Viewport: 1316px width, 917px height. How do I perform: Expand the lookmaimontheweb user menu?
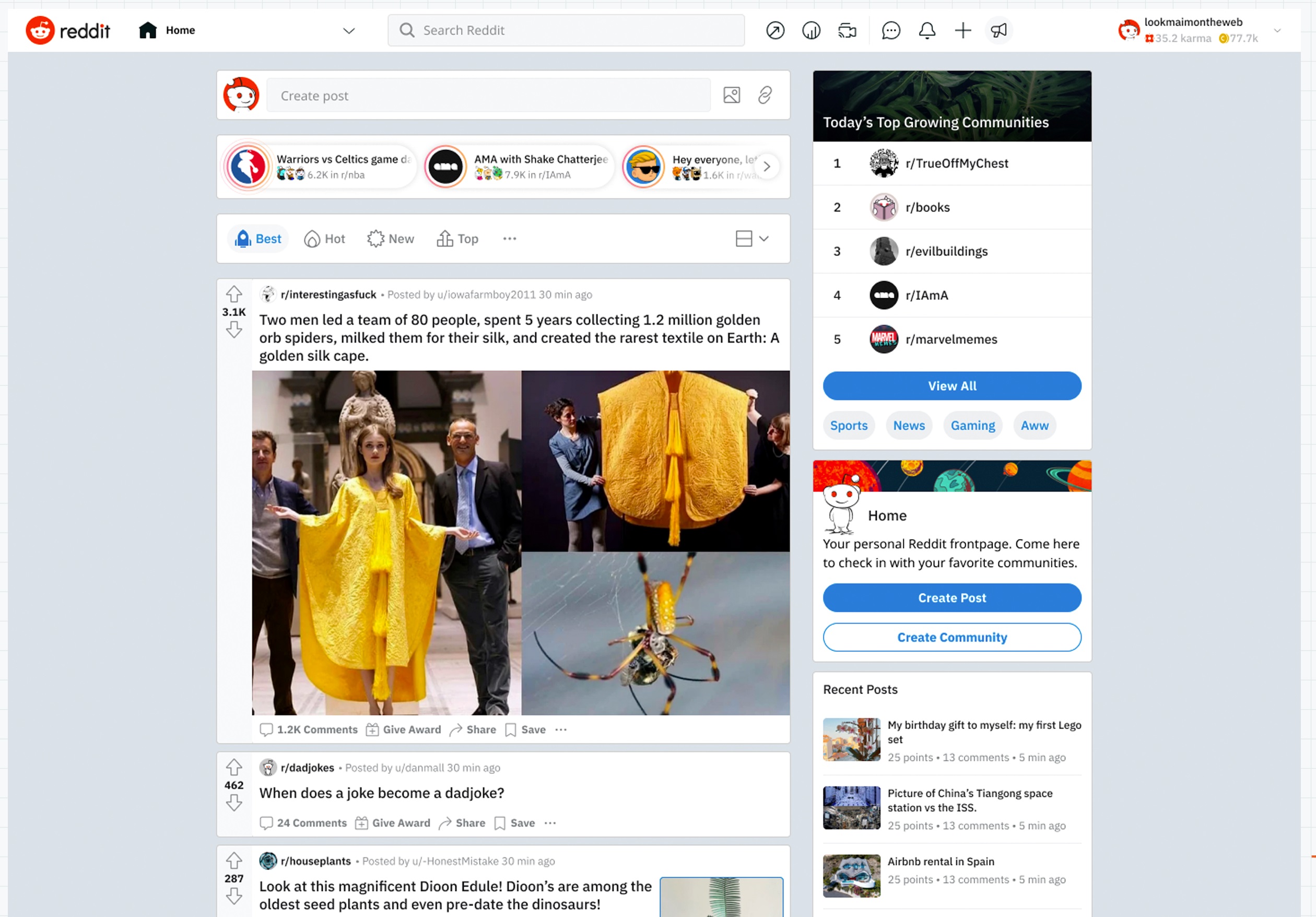tap(1277, 30)
